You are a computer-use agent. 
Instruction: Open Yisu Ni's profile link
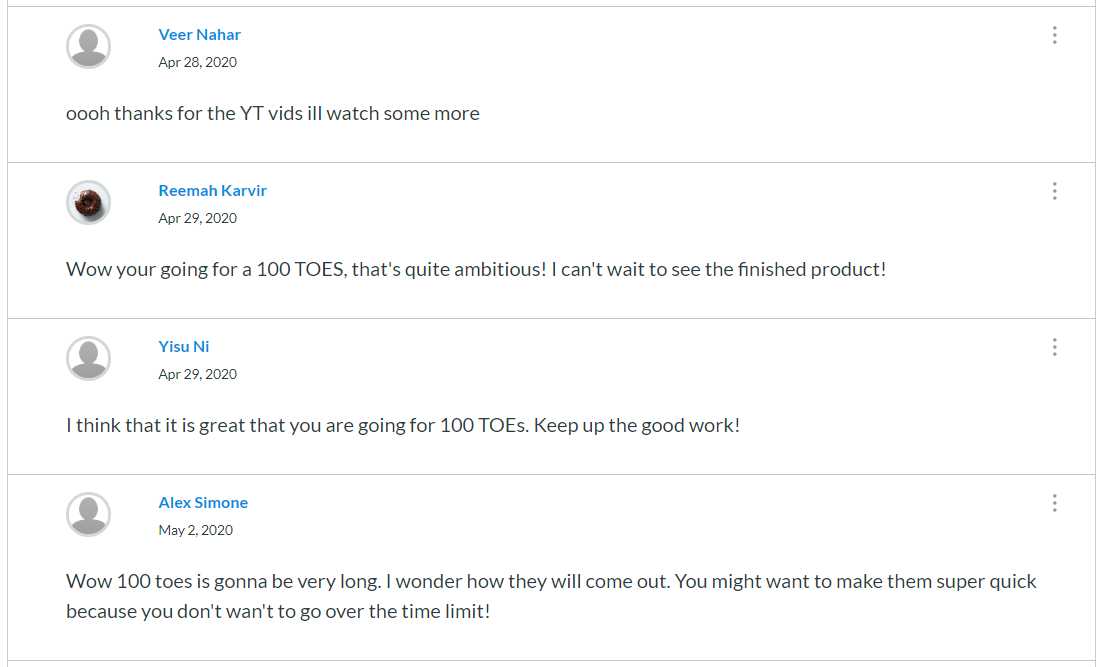click(x=183, y=347)
